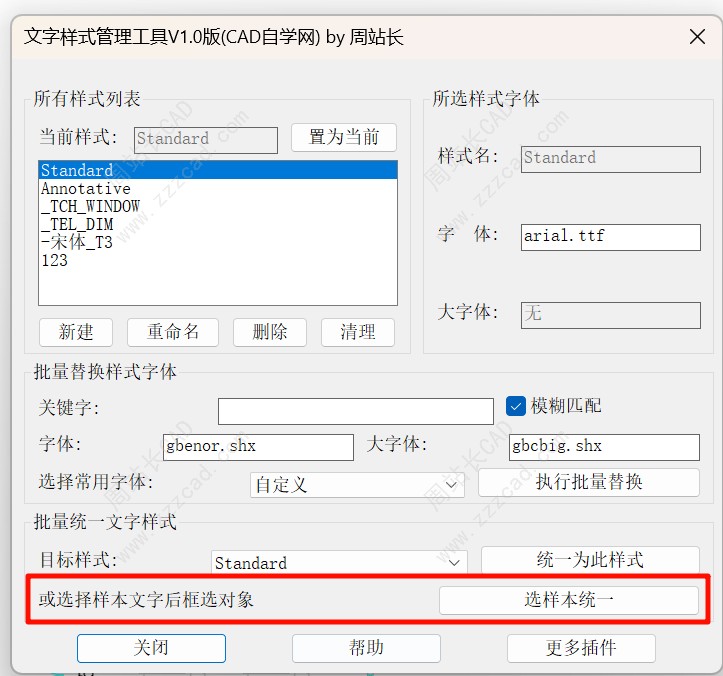Select Annotative in the style list
The width and height of the screenshot is (723, 676).
(86, 189)
